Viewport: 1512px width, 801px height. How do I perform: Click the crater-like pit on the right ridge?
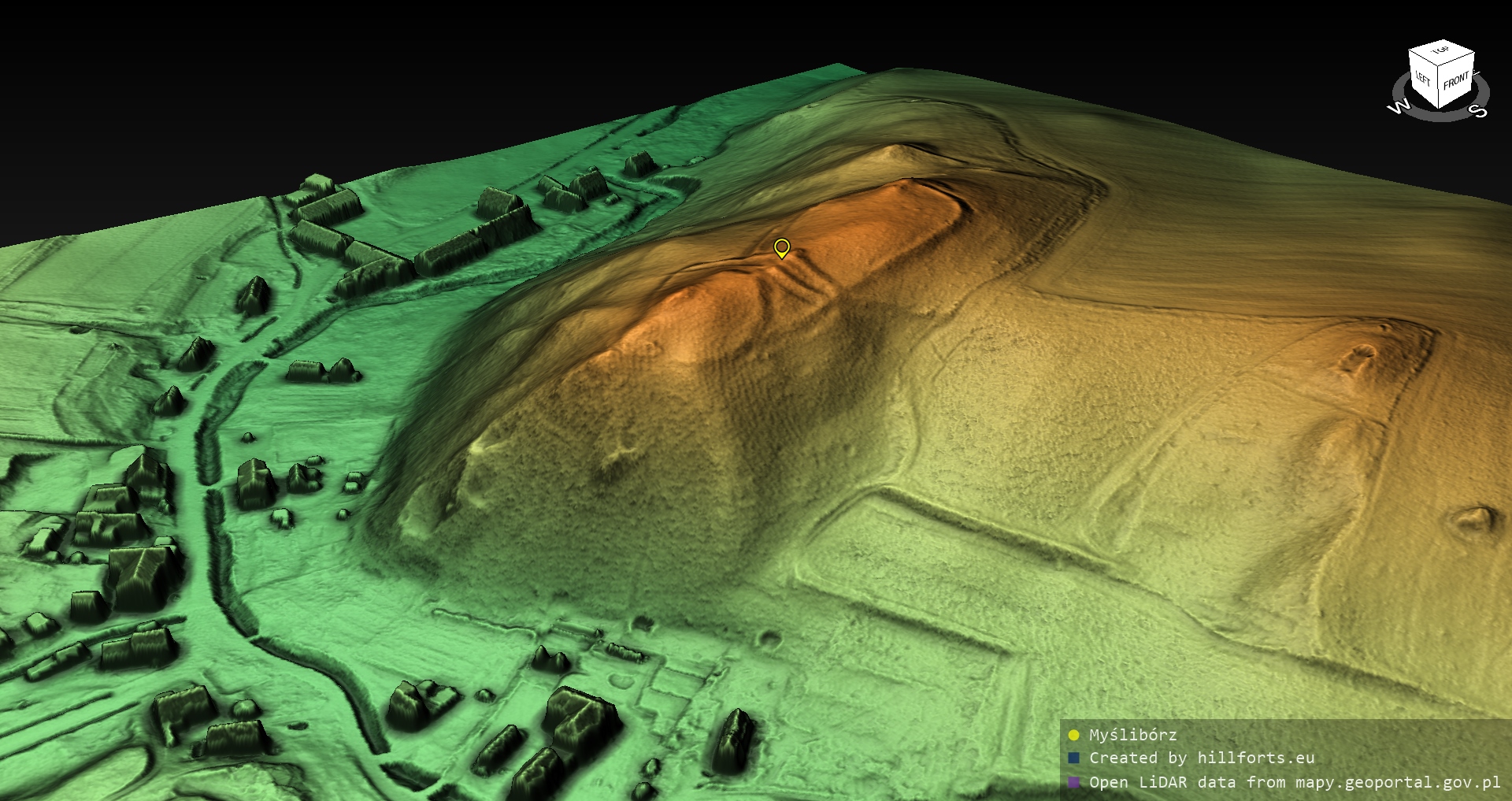(x=1356, y=359)
